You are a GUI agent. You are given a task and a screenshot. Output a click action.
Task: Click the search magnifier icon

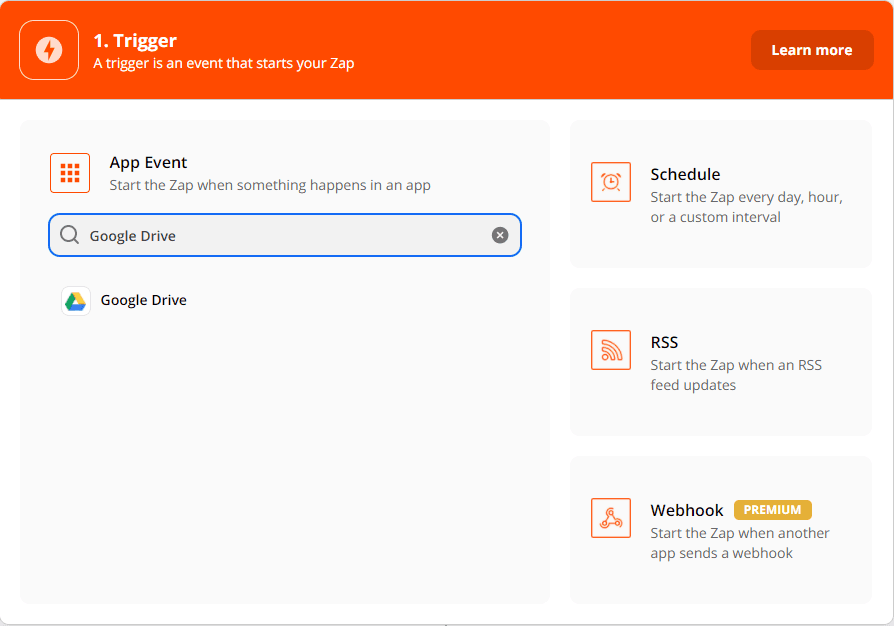click(69, 234)
